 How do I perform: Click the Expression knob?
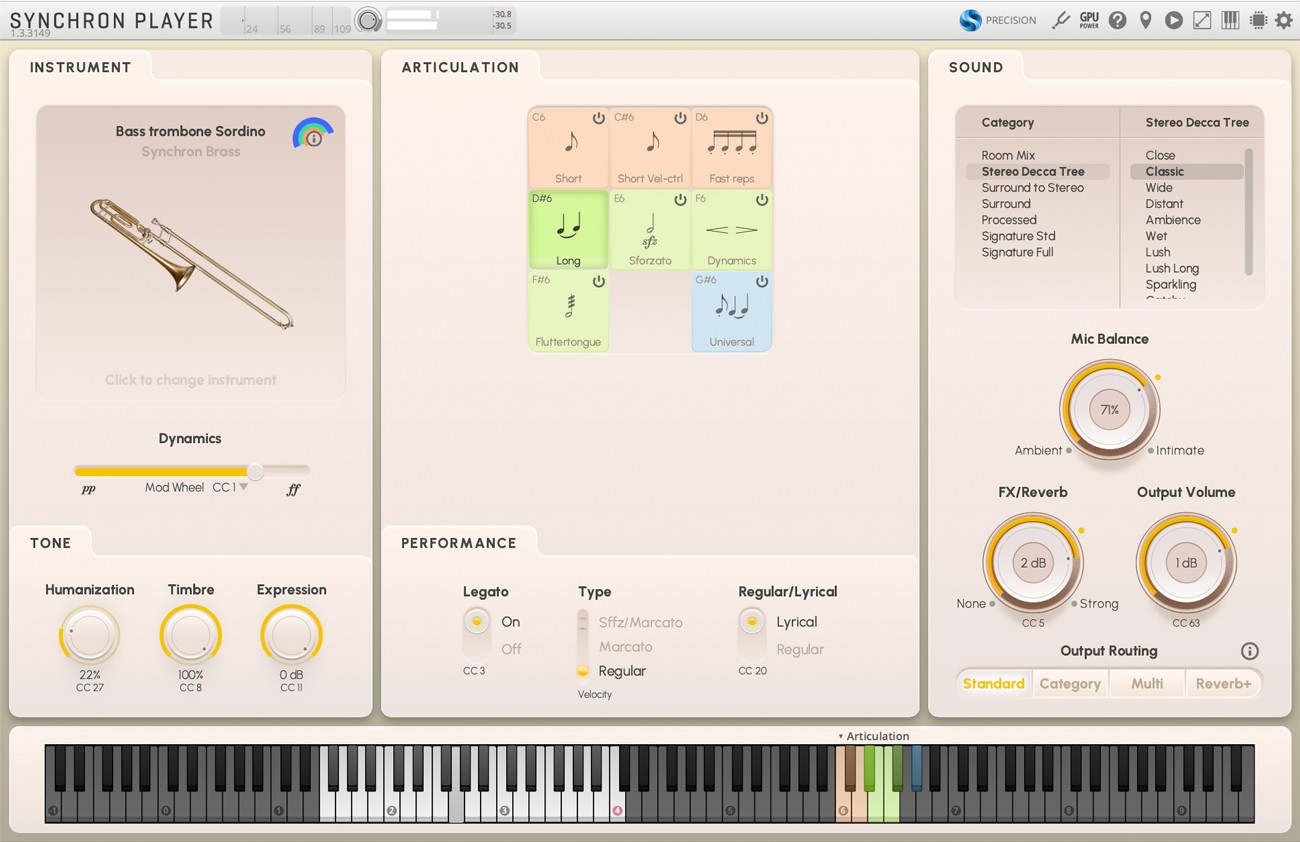coord(291,636)
